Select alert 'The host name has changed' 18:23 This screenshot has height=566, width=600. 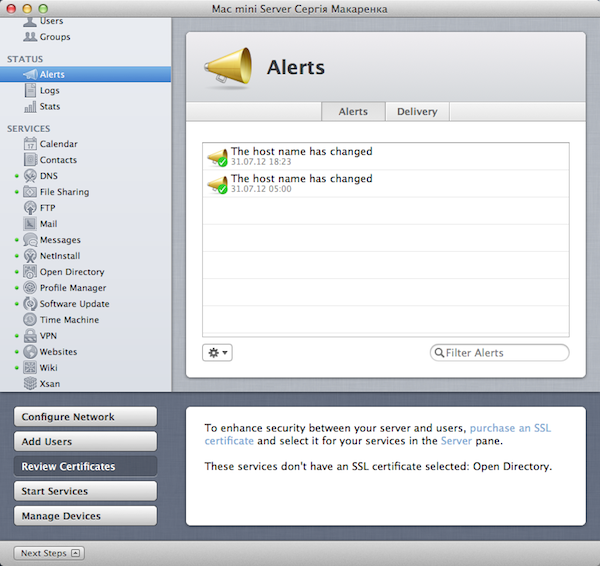[x=386, y=157]
